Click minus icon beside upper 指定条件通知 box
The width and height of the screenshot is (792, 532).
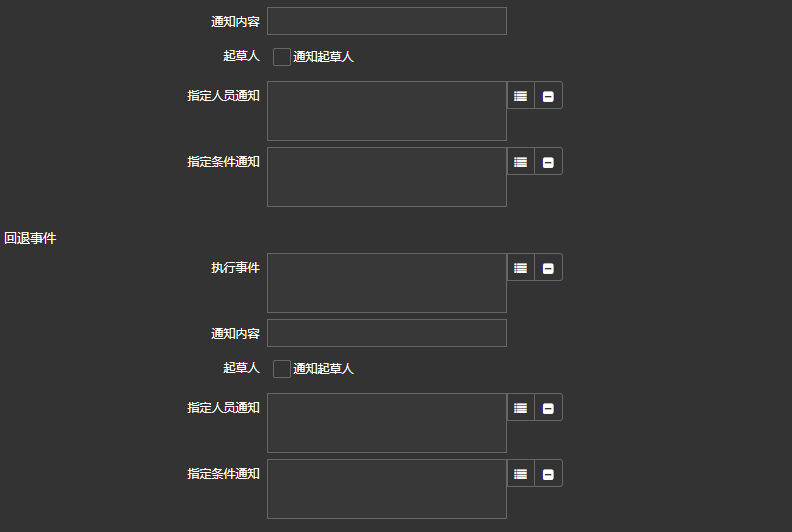[548, 162]
